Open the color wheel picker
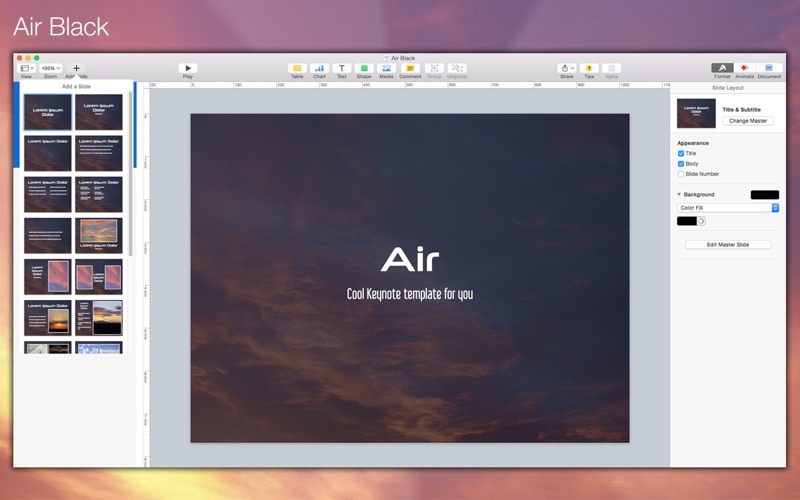800x500 pixels. [702, 221]
